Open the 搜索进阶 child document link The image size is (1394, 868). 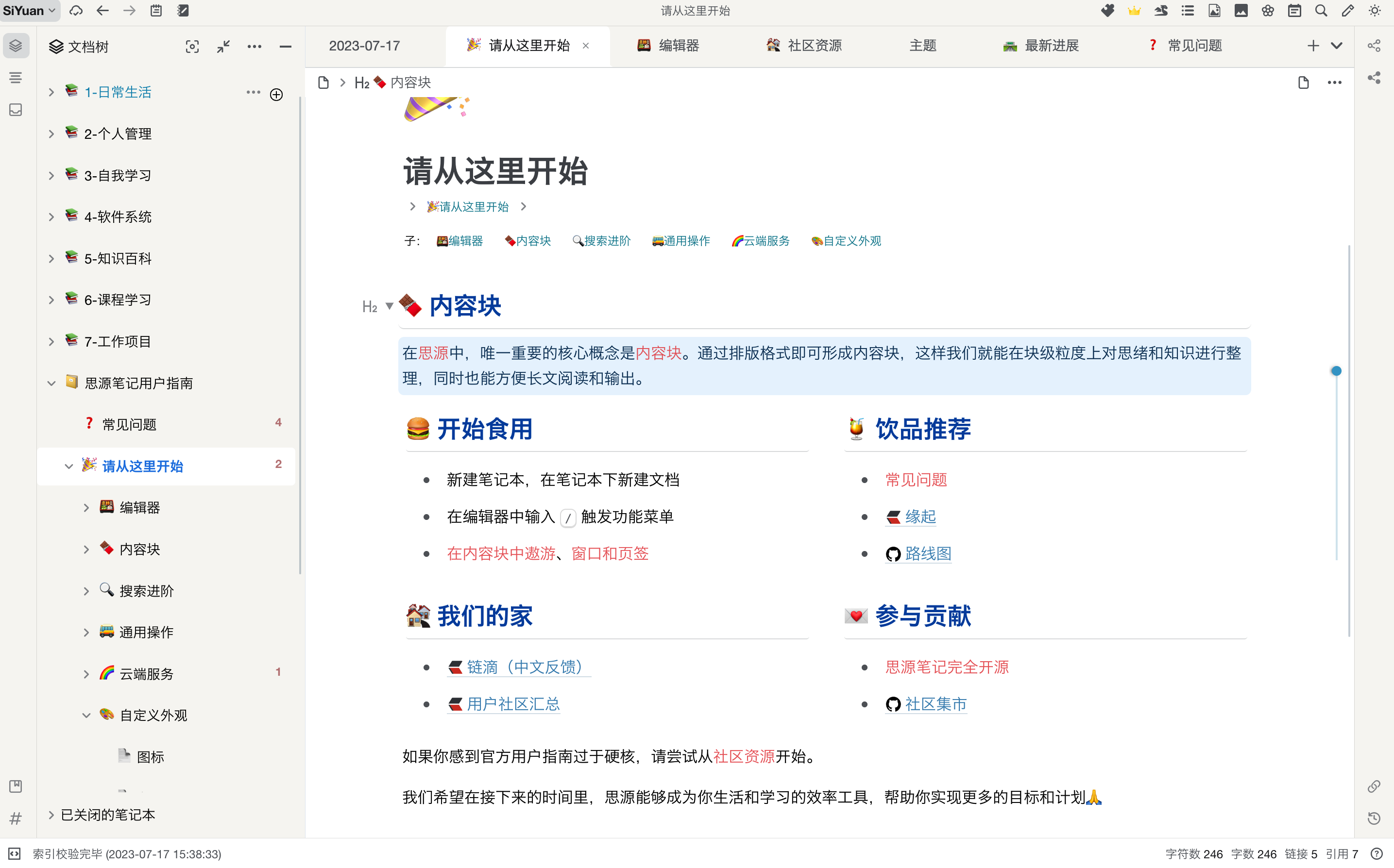pyautogui.click(x=607, y=241)
